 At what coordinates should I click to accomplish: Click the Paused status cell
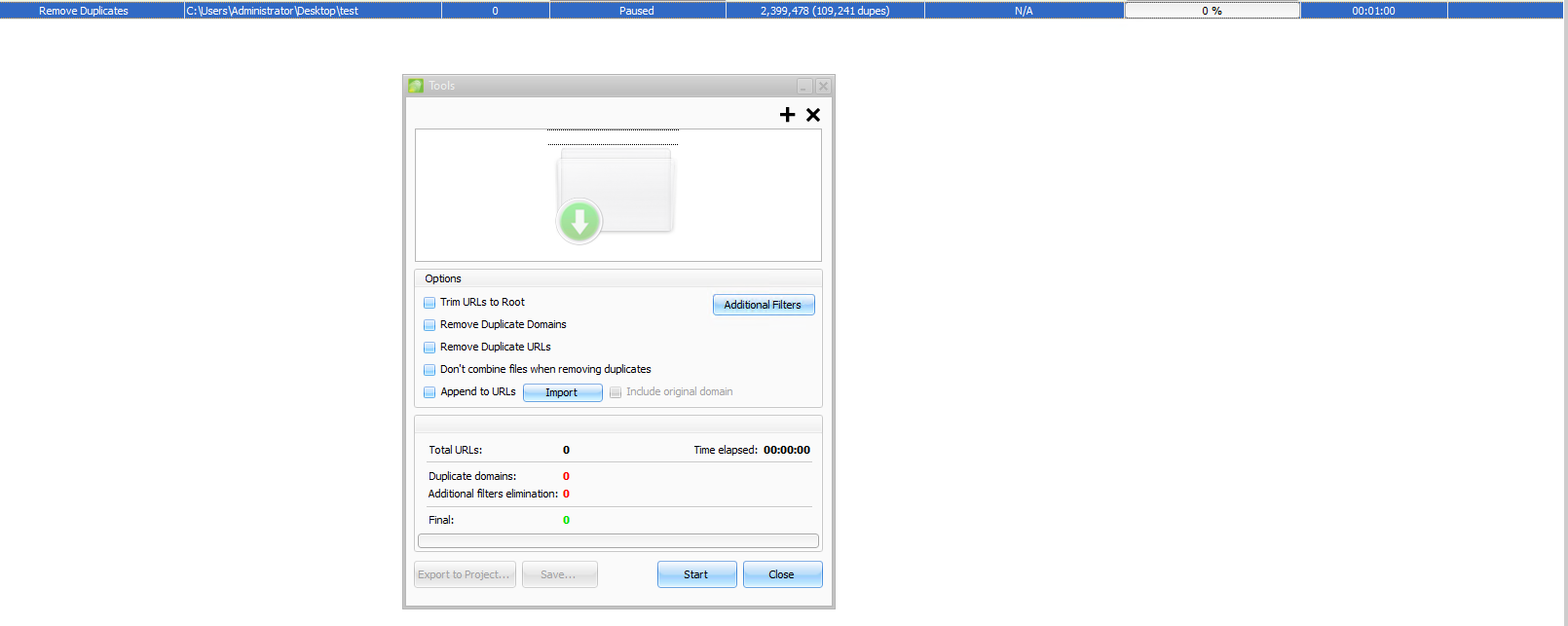637,11
